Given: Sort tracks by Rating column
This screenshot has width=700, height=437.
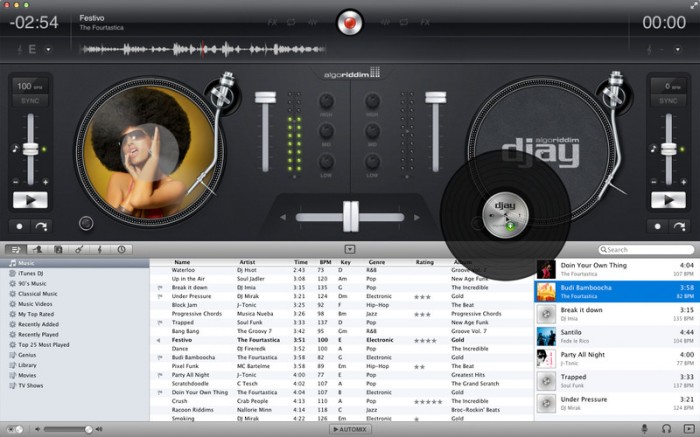Looking at the screenshot, I should [425, 262].
